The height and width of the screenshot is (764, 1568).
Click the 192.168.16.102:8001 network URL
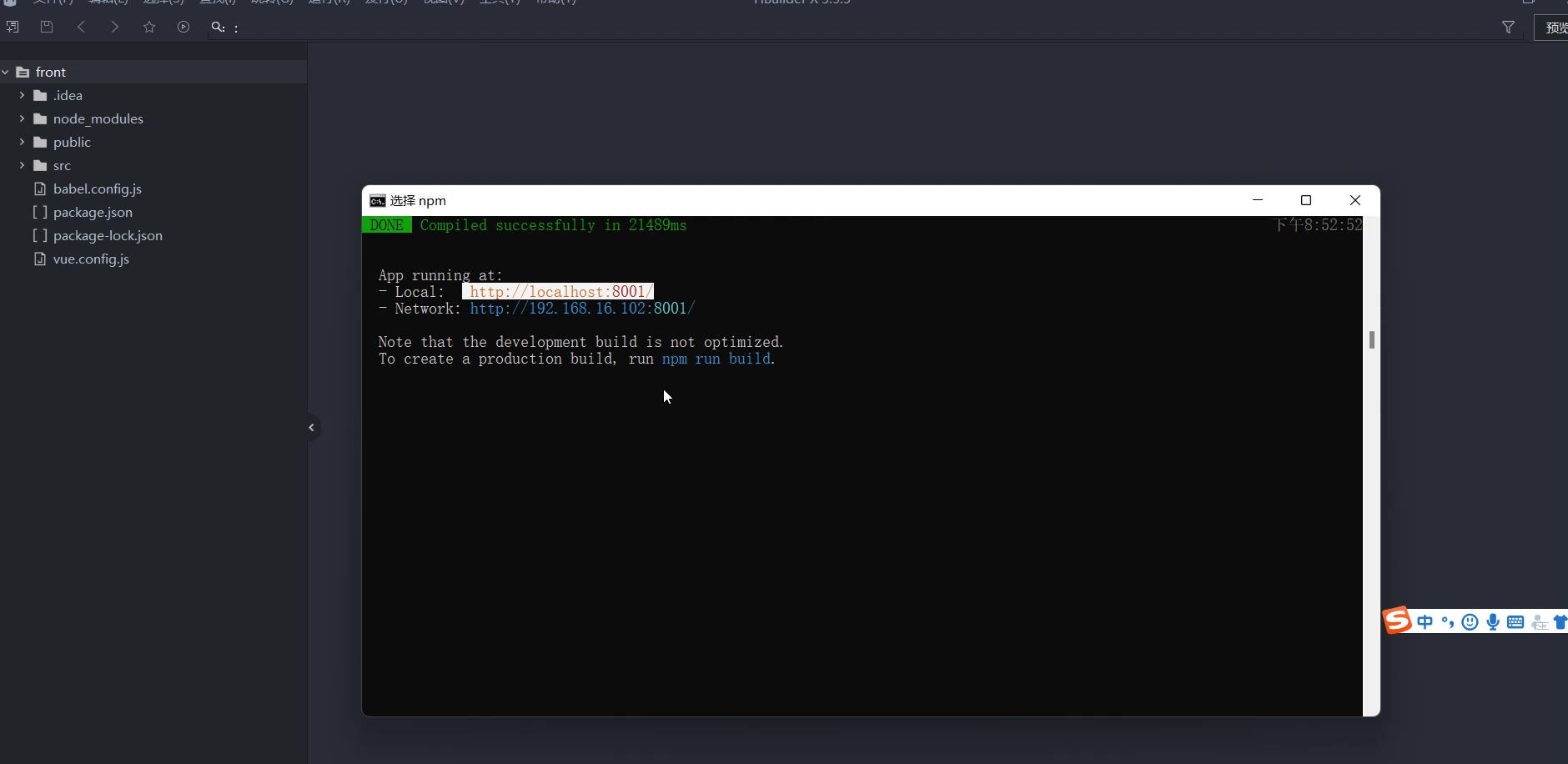point(581,309)
